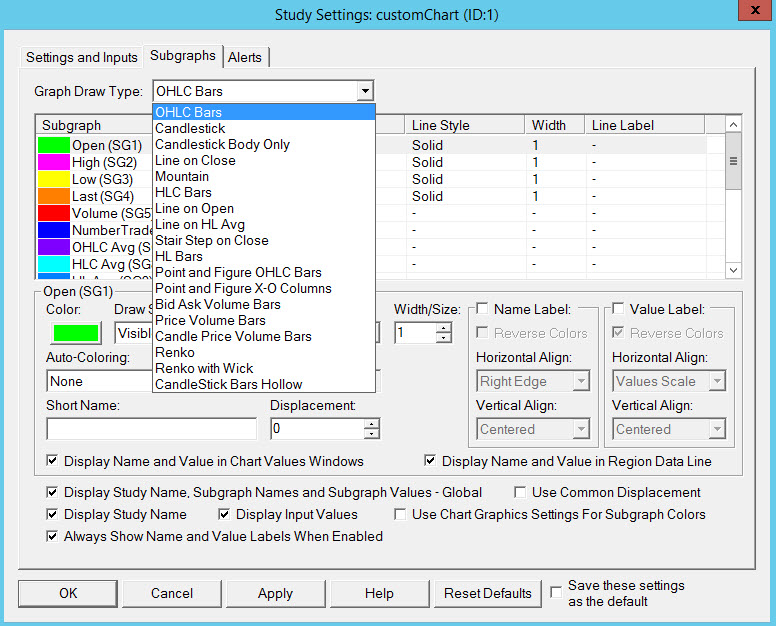Click the yellow Low (SG3) swatch

54,179
